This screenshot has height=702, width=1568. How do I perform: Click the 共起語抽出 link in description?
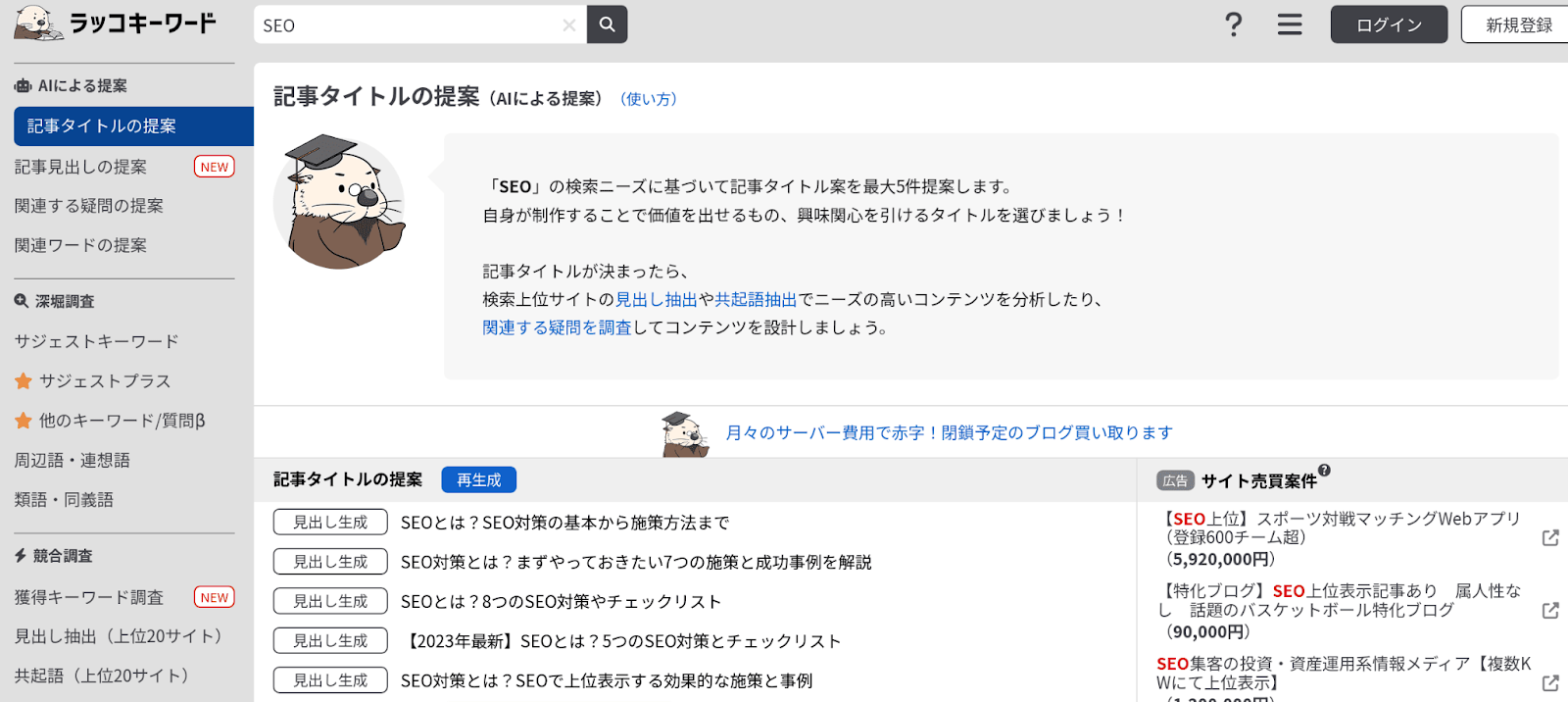(756, 299)
